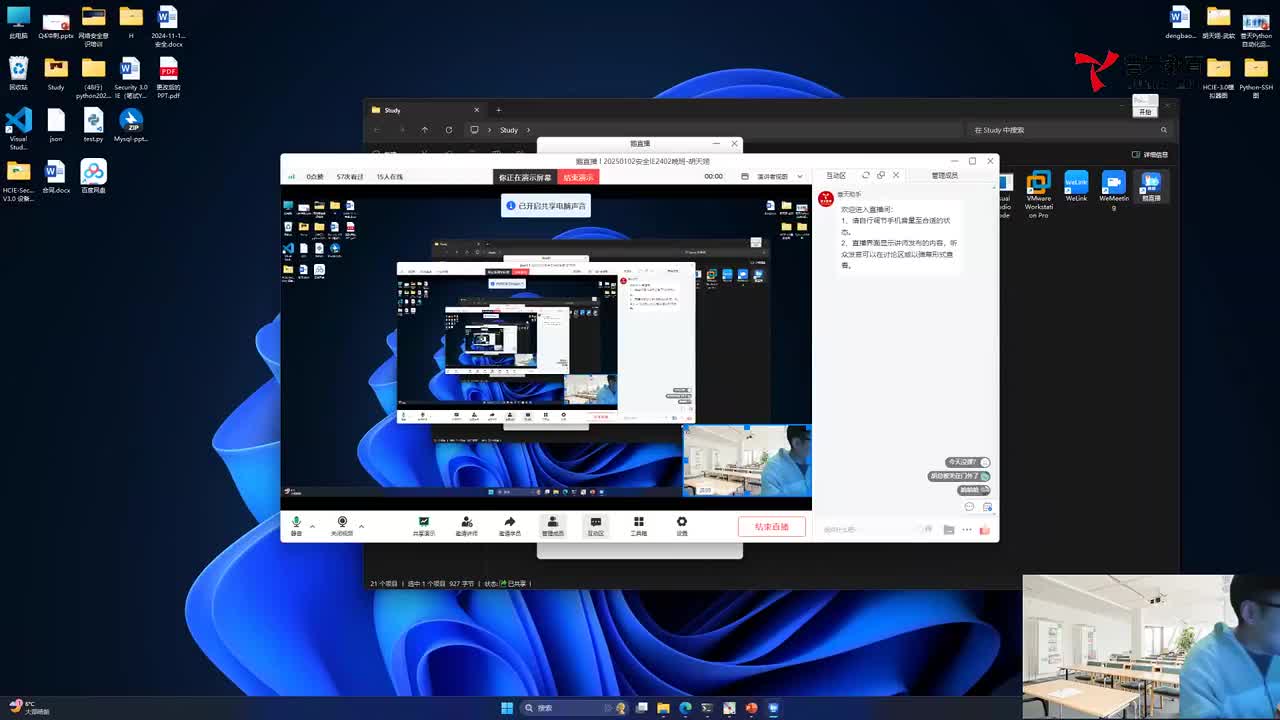Open the 演讲者视图 view dropdown

(780, 176)
